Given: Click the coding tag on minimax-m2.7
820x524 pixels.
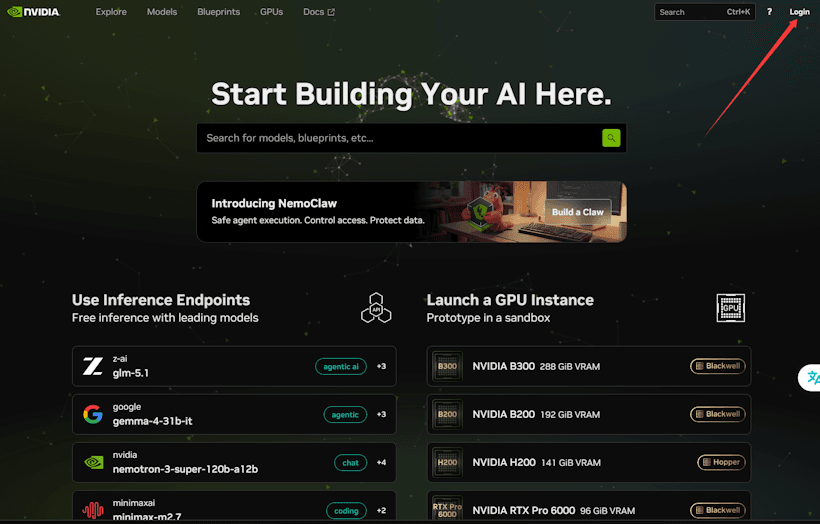Looking at the screenshot, I should coord(346,511).
